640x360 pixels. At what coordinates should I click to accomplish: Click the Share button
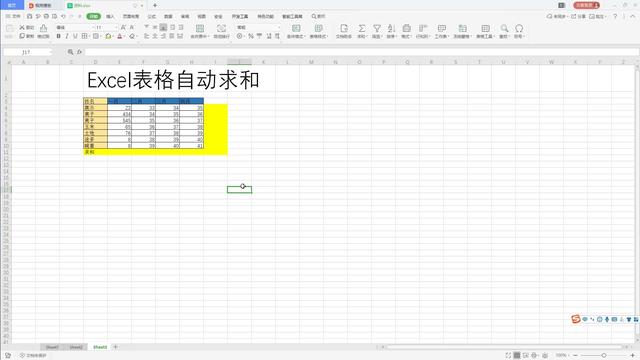coord(578,16)
